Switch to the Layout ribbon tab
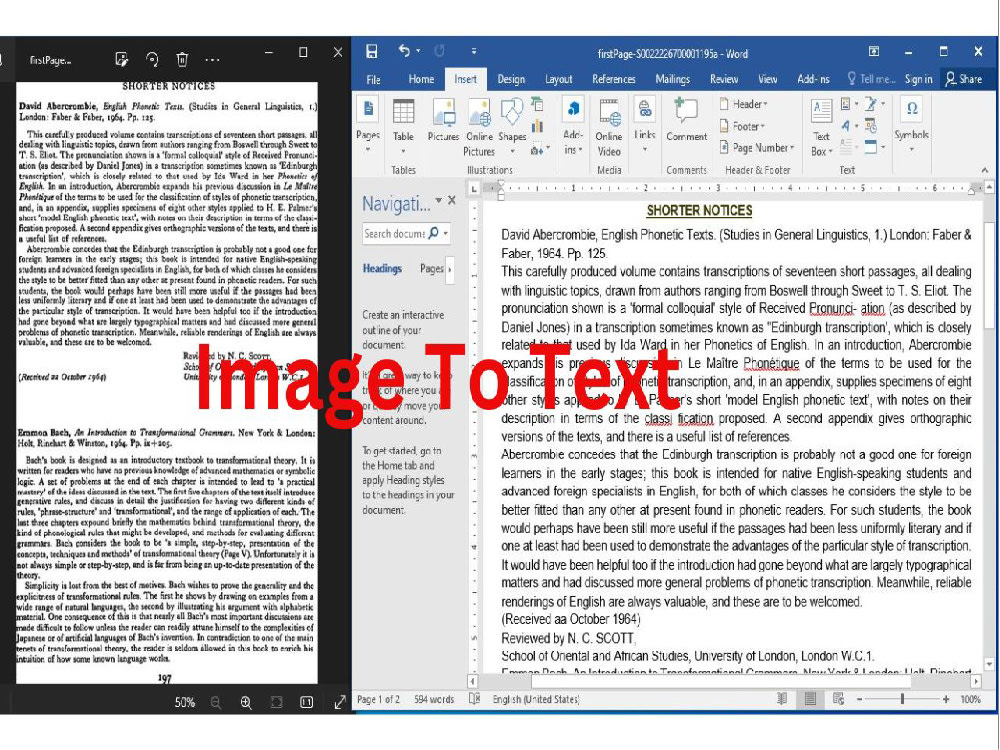The width and height of the screenshot is (1000, 750). 559,79
